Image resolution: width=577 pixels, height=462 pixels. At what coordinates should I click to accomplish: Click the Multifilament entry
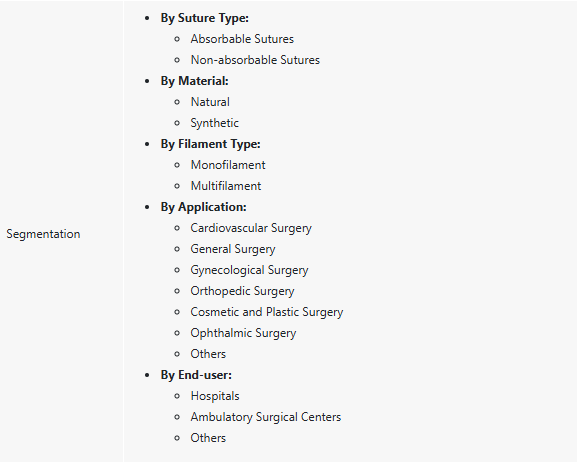pyautogui.click(x=226, y=186)
